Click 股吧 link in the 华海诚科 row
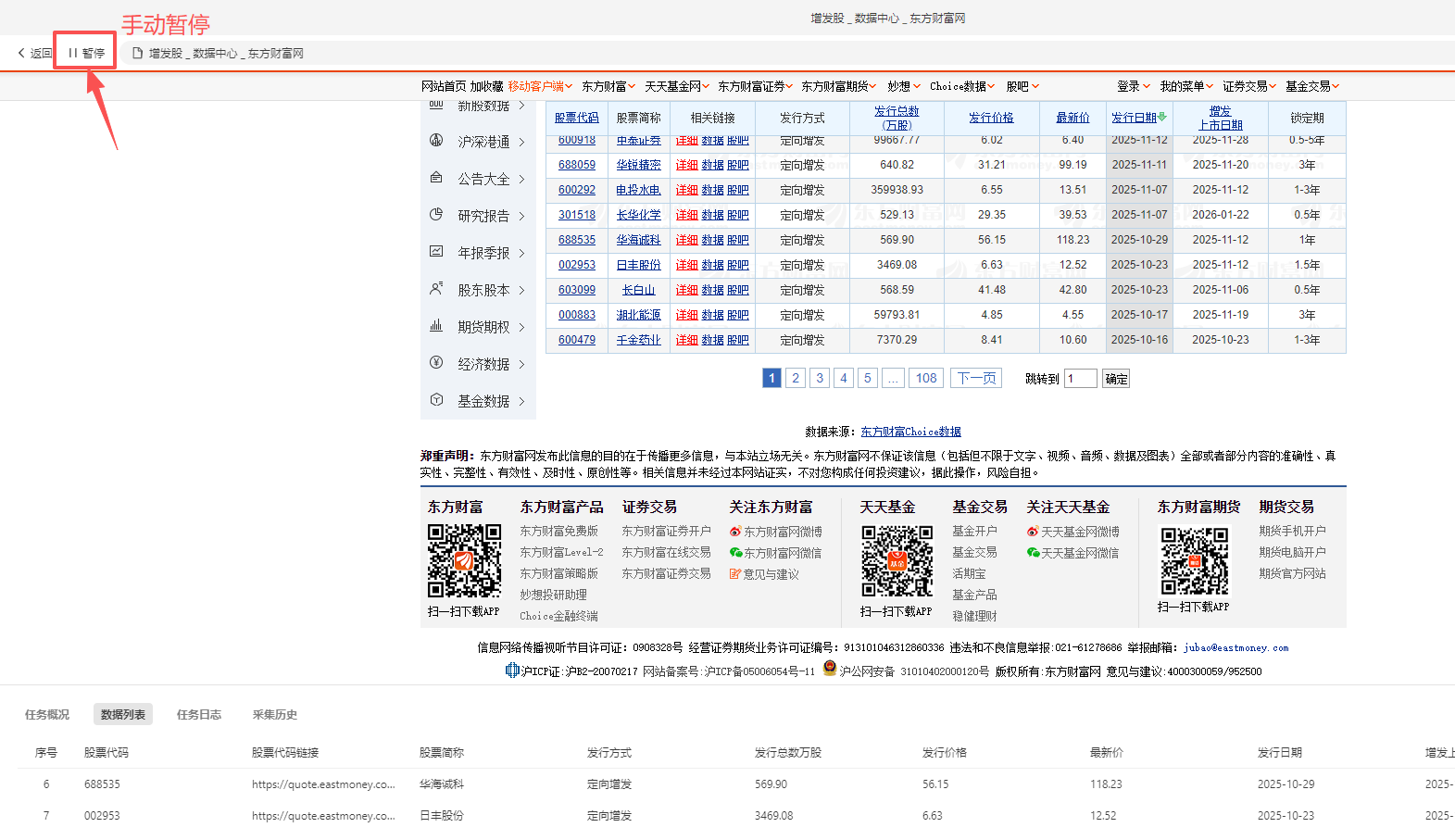The image size is (1455, 840). (x=738, y=240)
